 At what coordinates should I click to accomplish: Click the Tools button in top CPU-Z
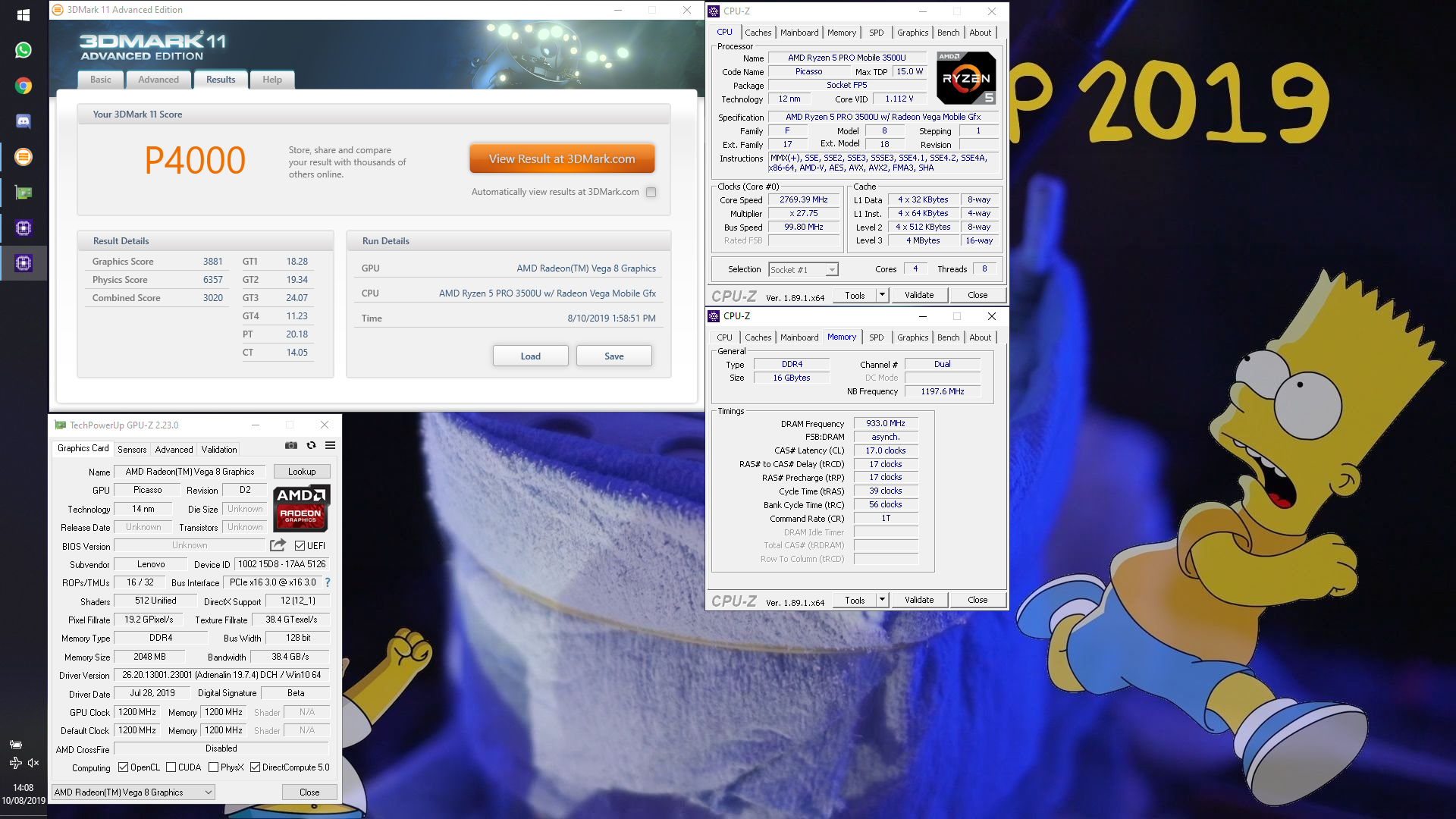[x=855, y=295]
